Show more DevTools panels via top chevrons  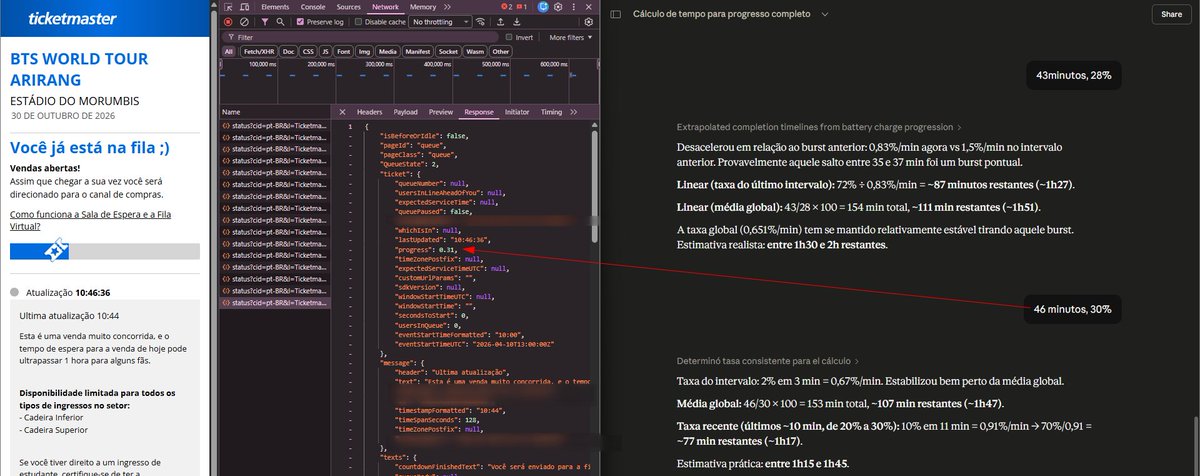pyautogui.click(x=447, y=7)
